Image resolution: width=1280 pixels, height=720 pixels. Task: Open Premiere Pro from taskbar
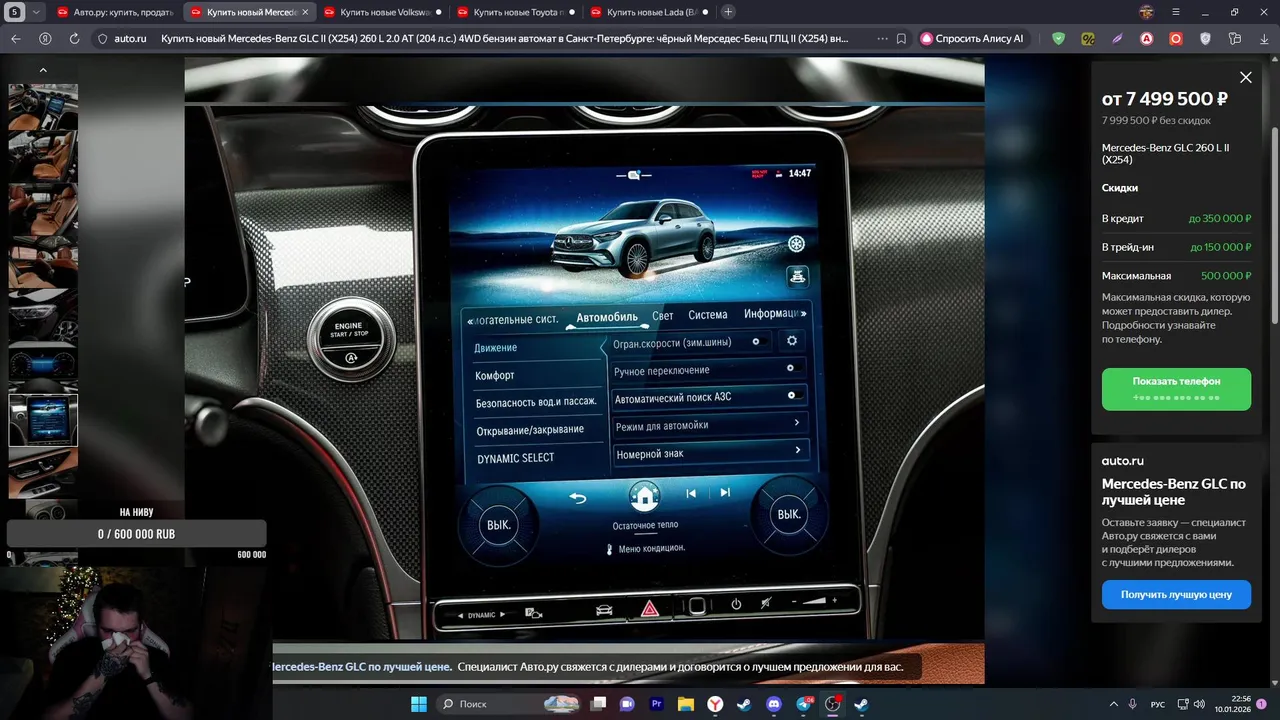(x=657, y=704)
